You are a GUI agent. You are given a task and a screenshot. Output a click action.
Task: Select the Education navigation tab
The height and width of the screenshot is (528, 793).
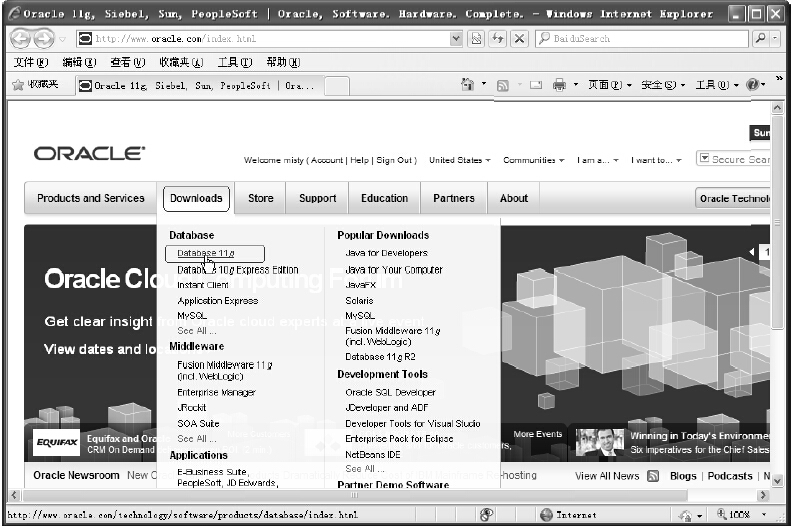[384, 198]
